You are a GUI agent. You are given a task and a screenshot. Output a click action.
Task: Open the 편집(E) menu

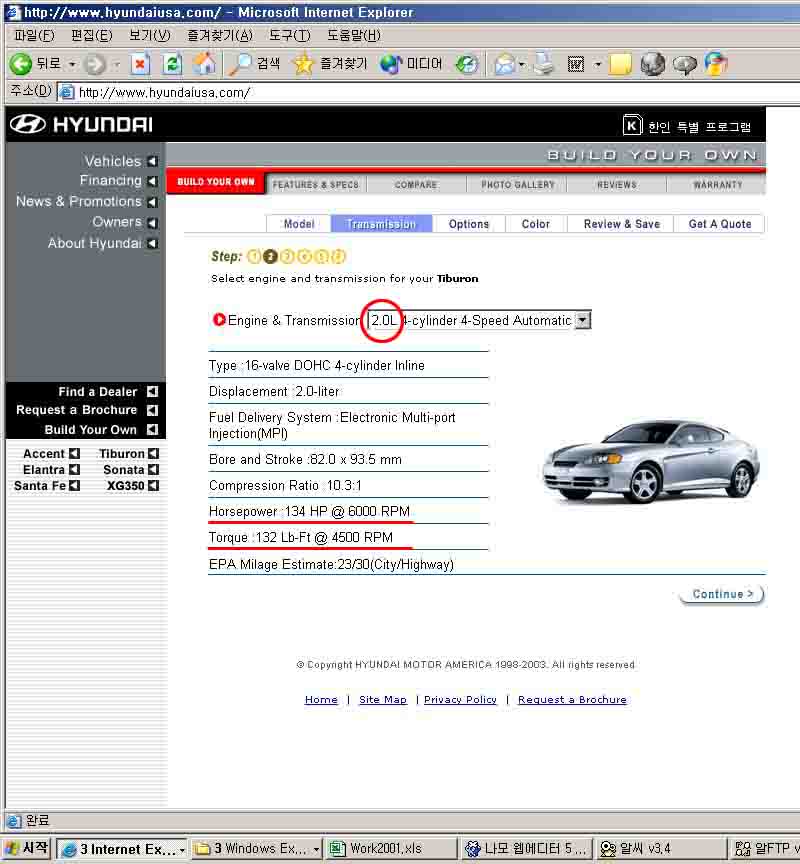tap(91, 36)
